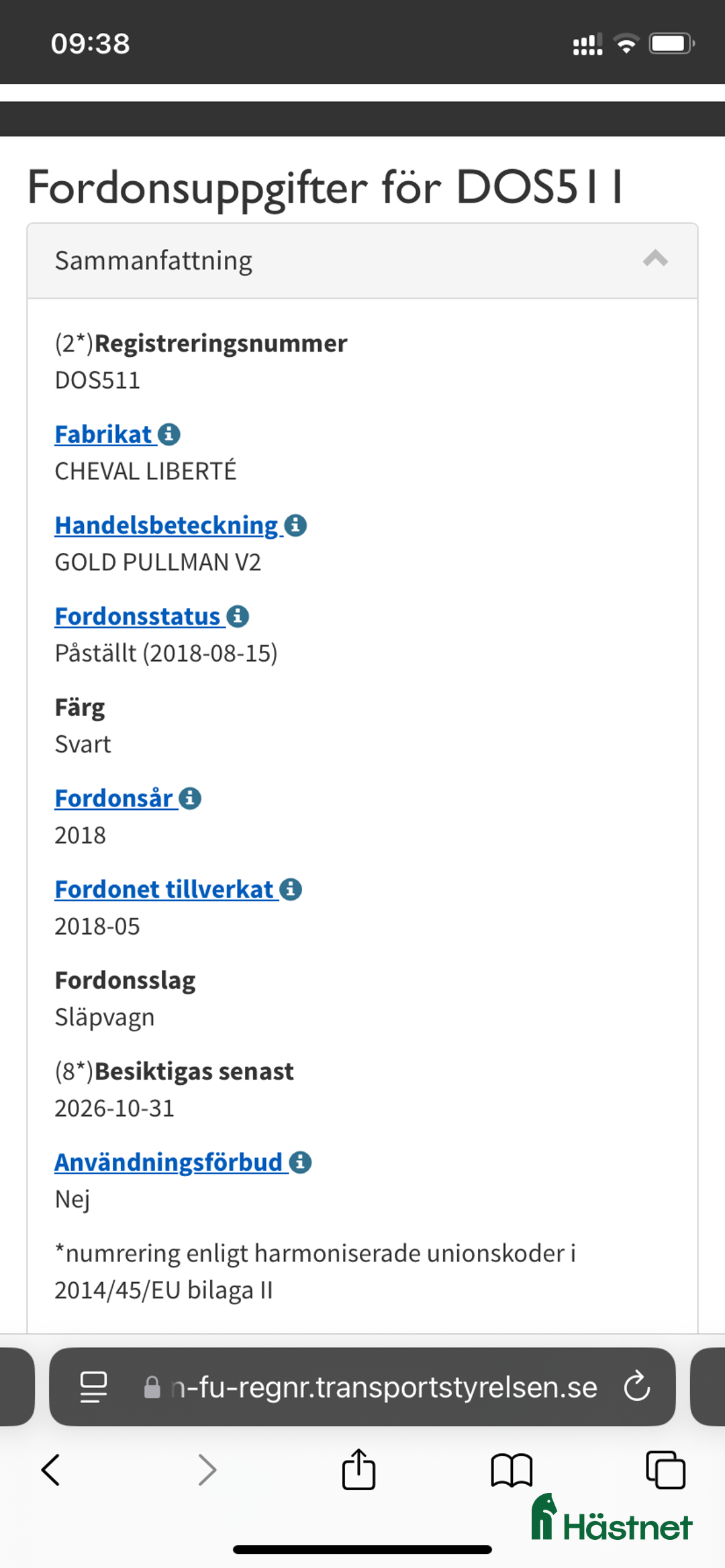Open info for Fordonet tillverkat
This screenshot has height=1568, width=725.
click(x=290, y=889)
